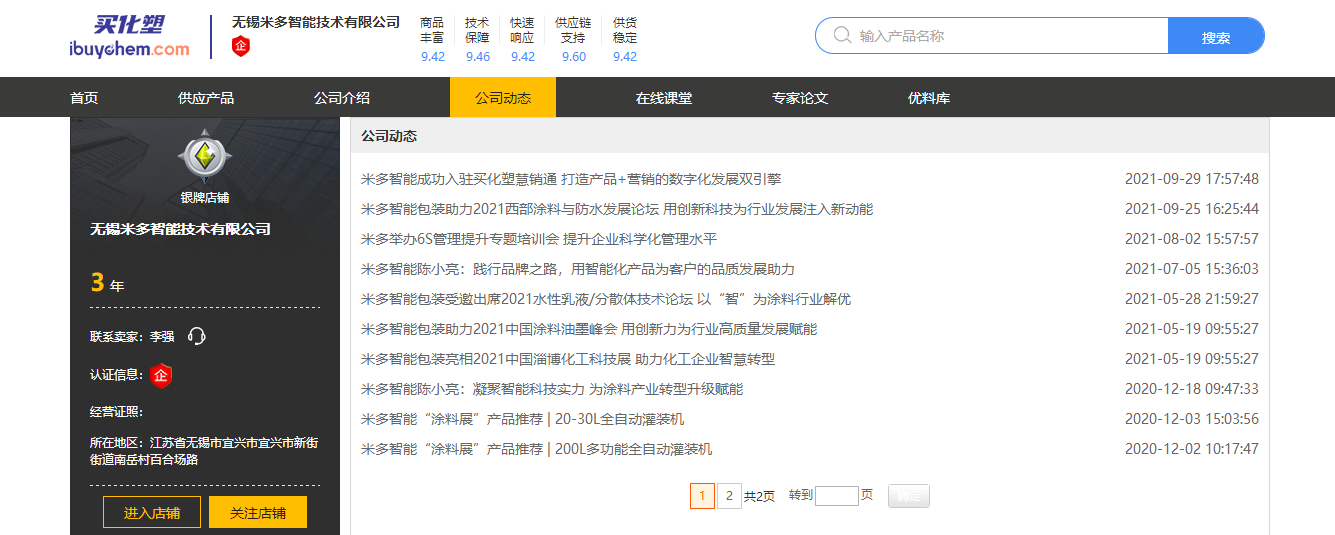The image size is (1335, 535).
Task: Open the 优料库 navigation tab
Action: click(929, 98)
